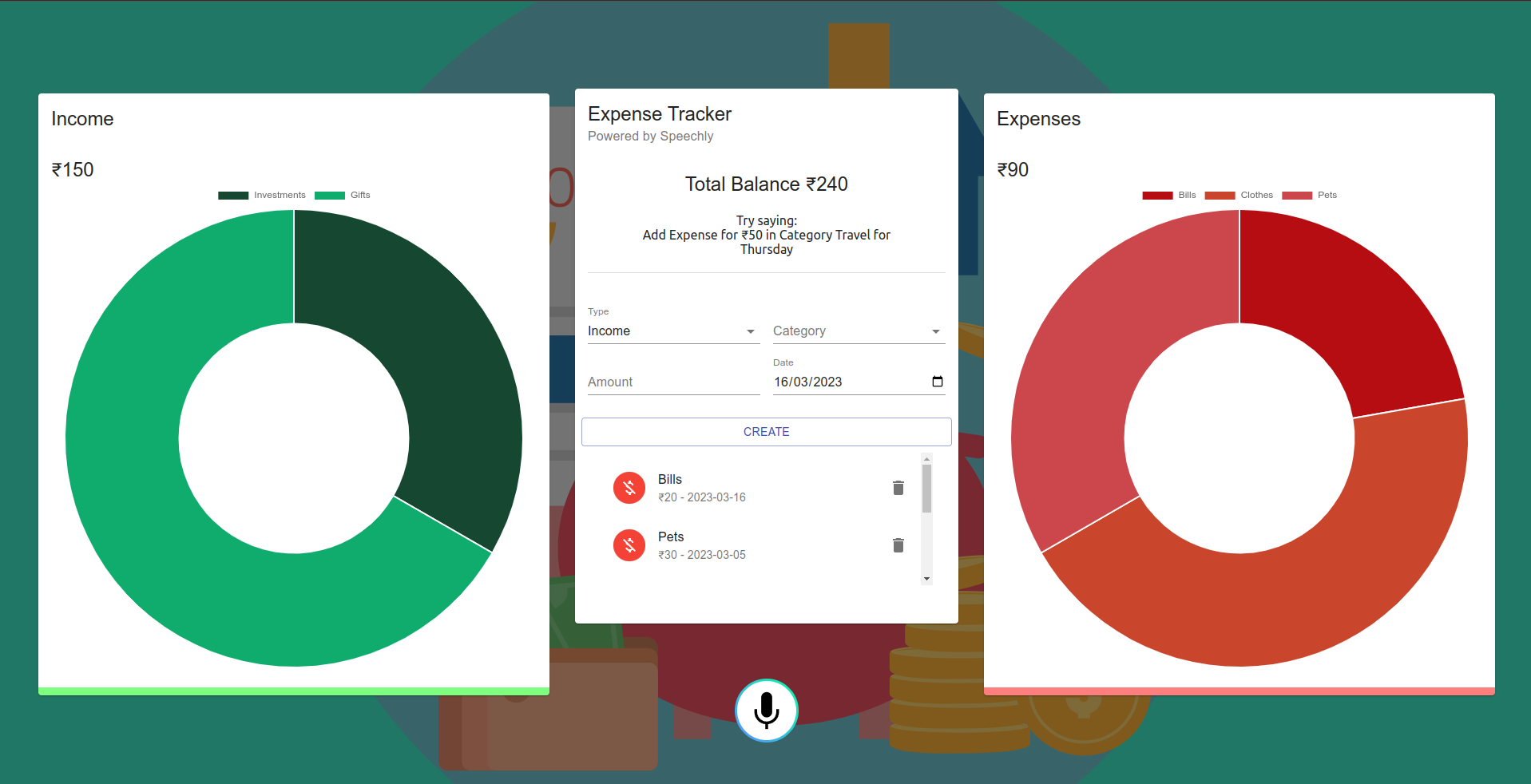1531x784 pixels.
Task: Click the CREATE button
Action: click(x=766, y=432)
